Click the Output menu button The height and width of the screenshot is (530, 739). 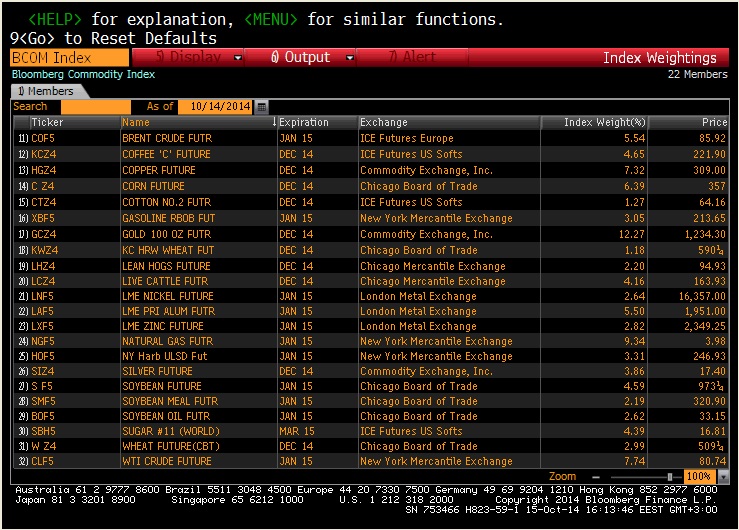point(300,57)
